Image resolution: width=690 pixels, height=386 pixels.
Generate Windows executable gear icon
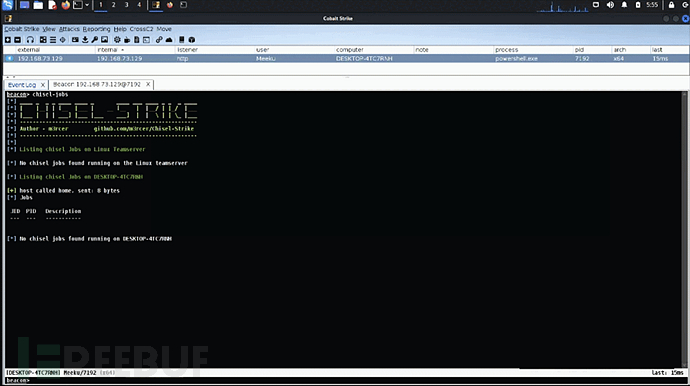117,40
